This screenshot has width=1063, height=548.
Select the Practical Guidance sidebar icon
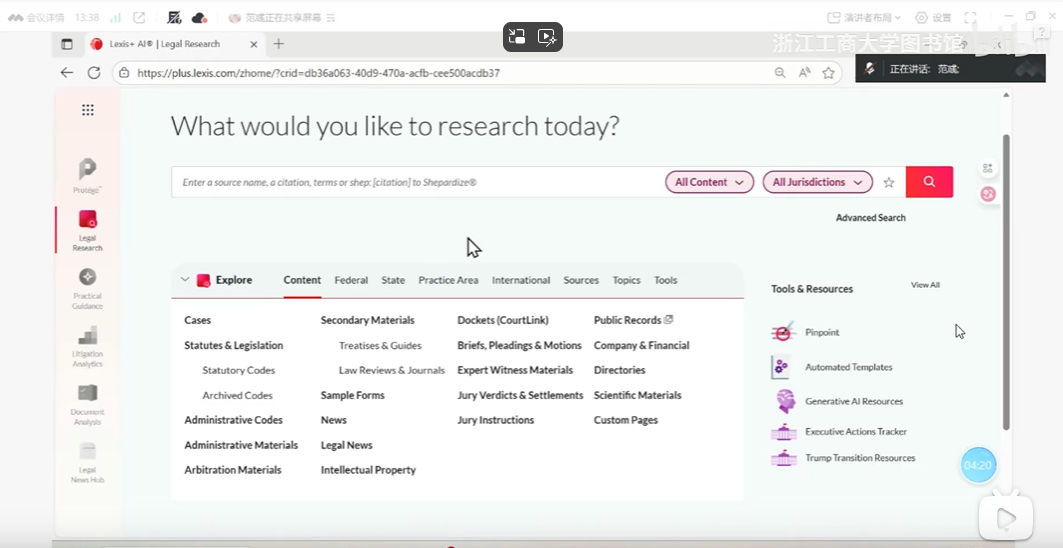[x=87, y=277]
